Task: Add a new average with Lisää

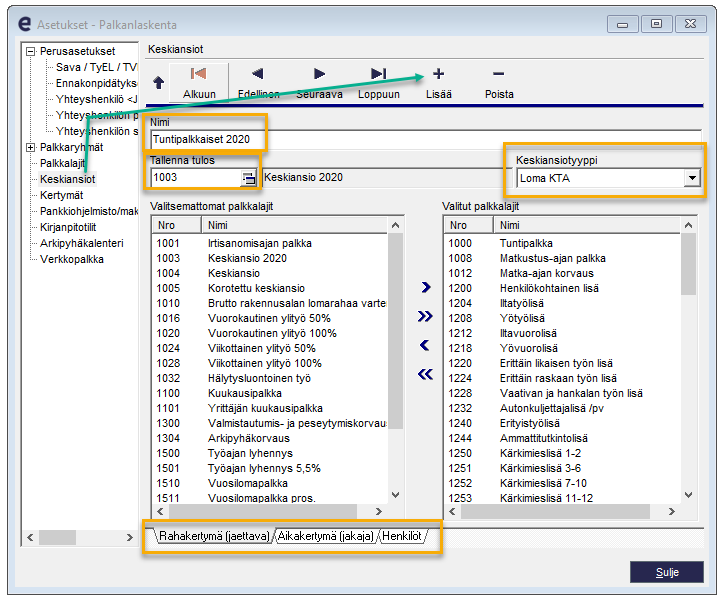Action: pos(439,83)
